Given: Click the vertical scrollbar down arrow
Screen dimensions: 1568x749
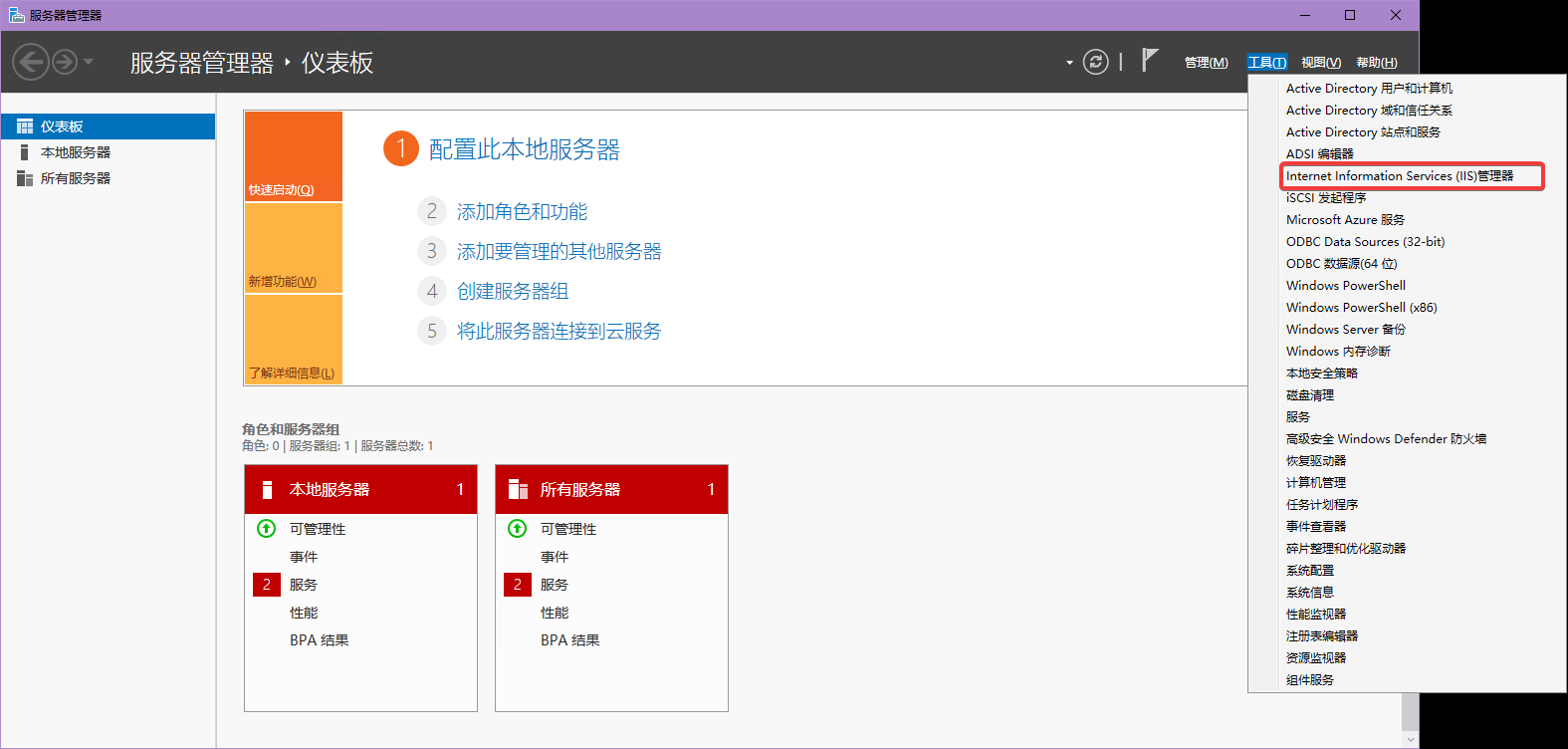Looking at the screenshot, I should tap(1410, 739).
